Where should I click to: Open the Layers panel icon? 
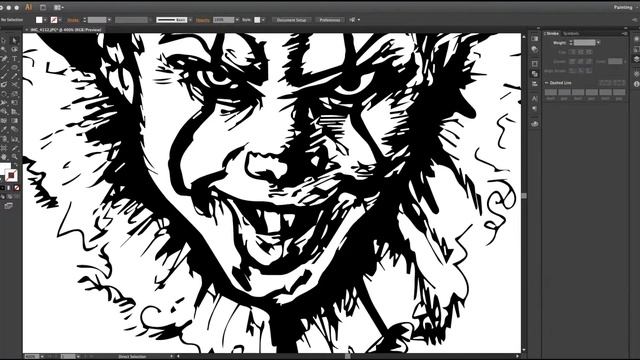point(637,59)
